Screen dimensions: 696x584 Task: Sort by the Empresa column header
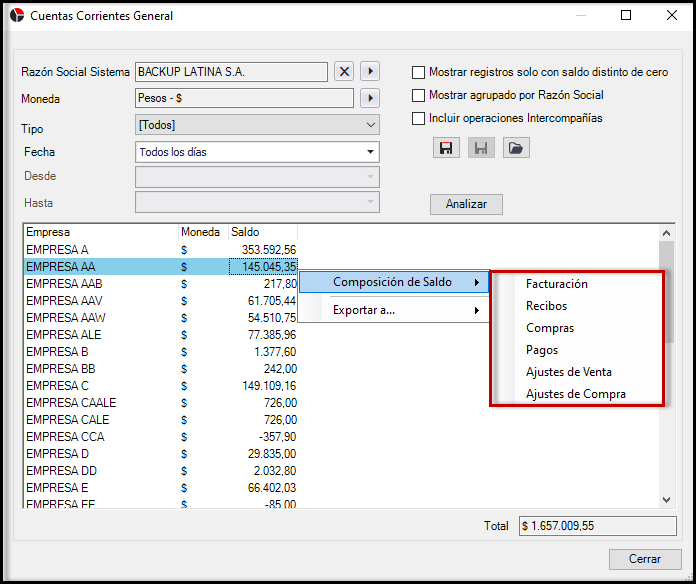tap(101, 232)
